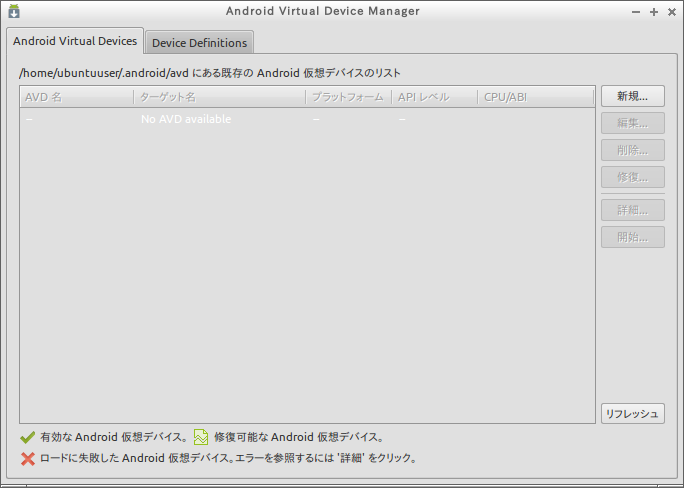The height and width of the screenshot is (488, 684).
Task: Click the 編集... edit button
Action: click(633, 123)
